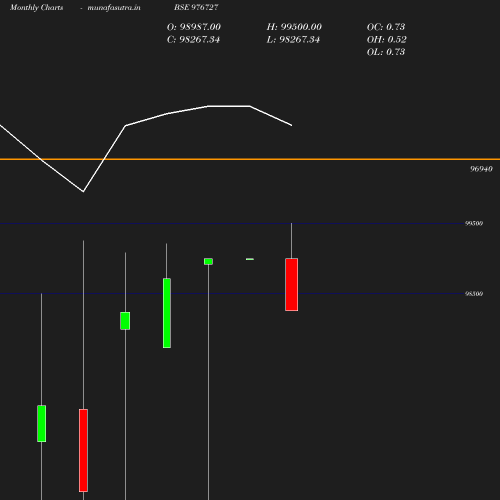Click the long red candle at bottom left
Screen dimensions: 500x500
pos(83,450)
